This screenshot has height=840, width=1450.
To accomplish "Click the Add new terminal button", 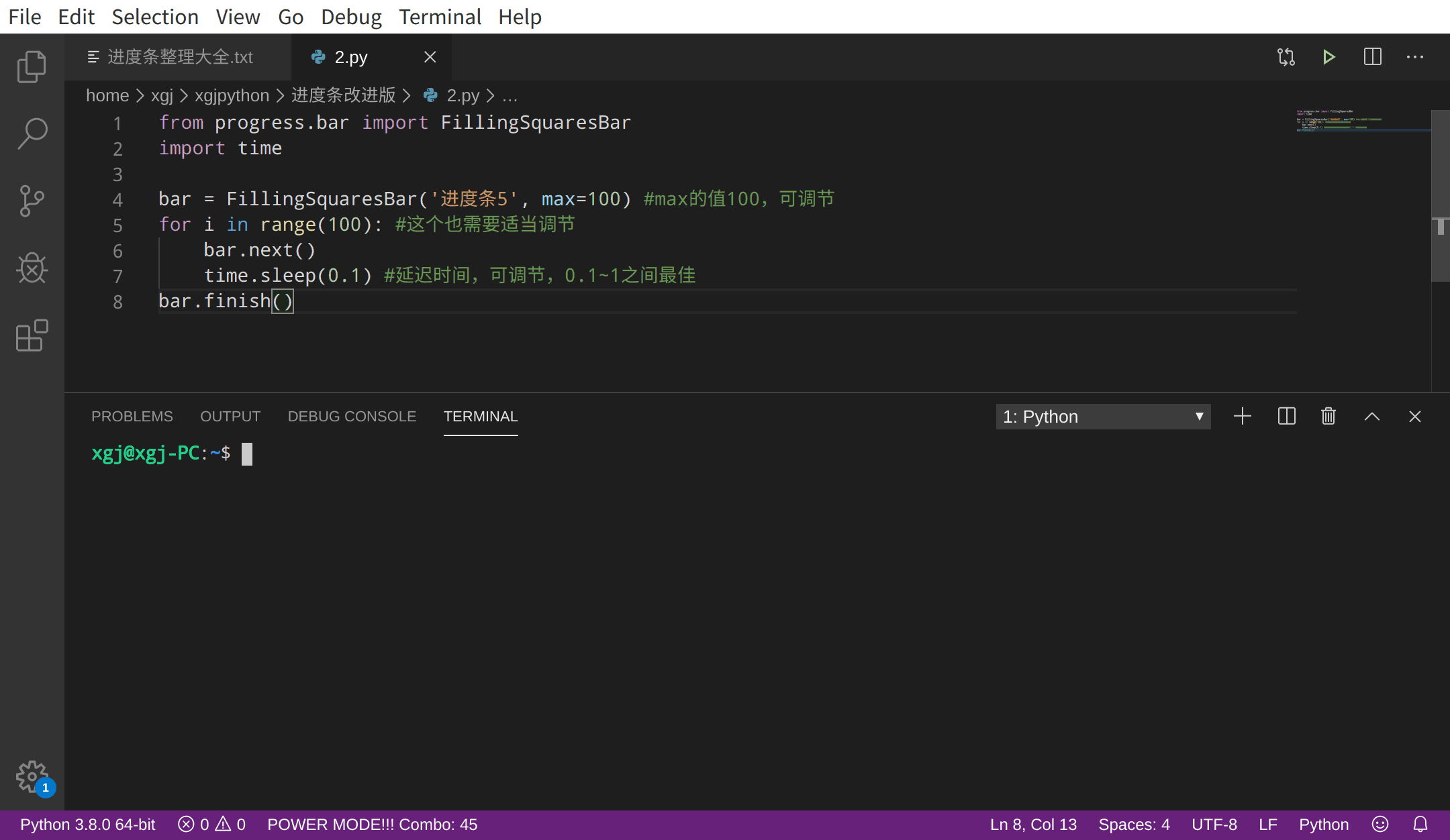I will [x=1244, y=416].
